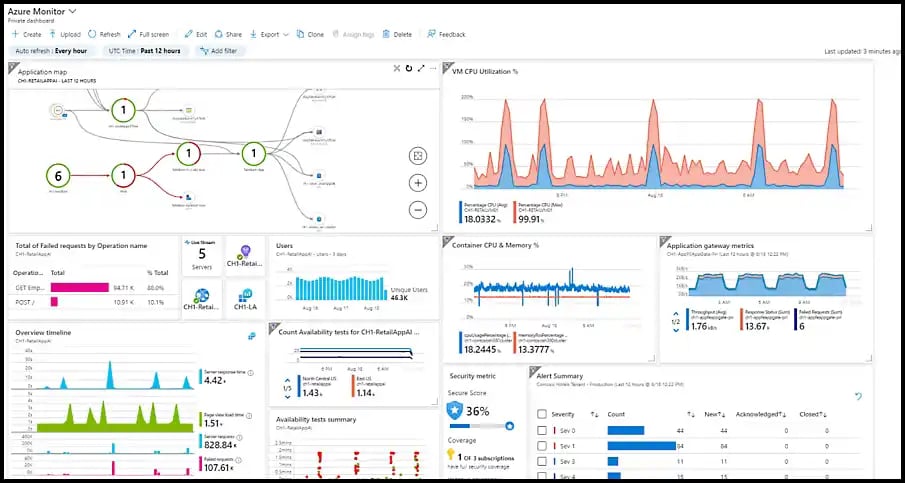Open Container CPU & Memory % tile title
905x483 pixels.
tap(495, 245)
